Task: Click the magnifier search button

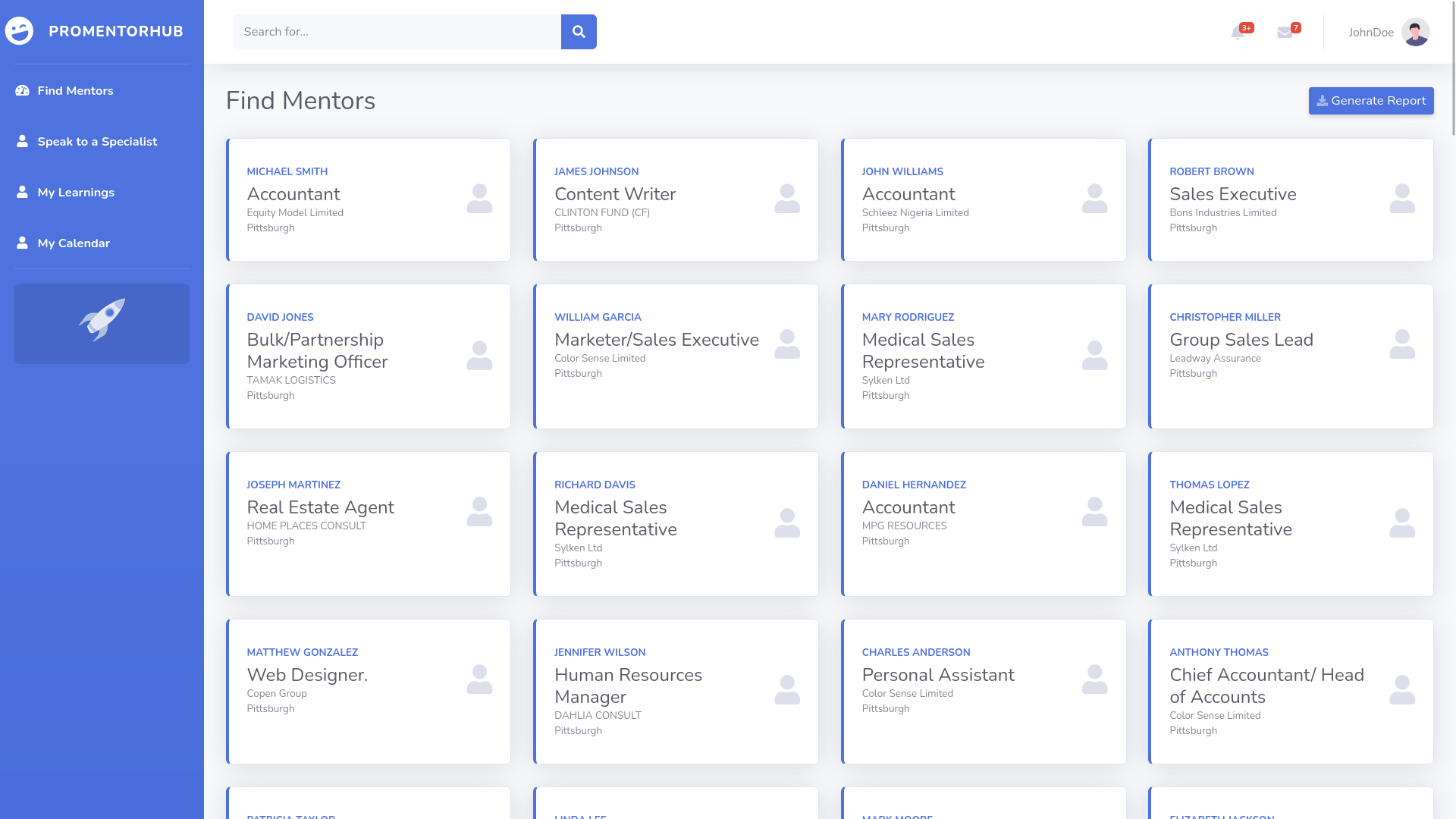Action: [x=579, y=32]
